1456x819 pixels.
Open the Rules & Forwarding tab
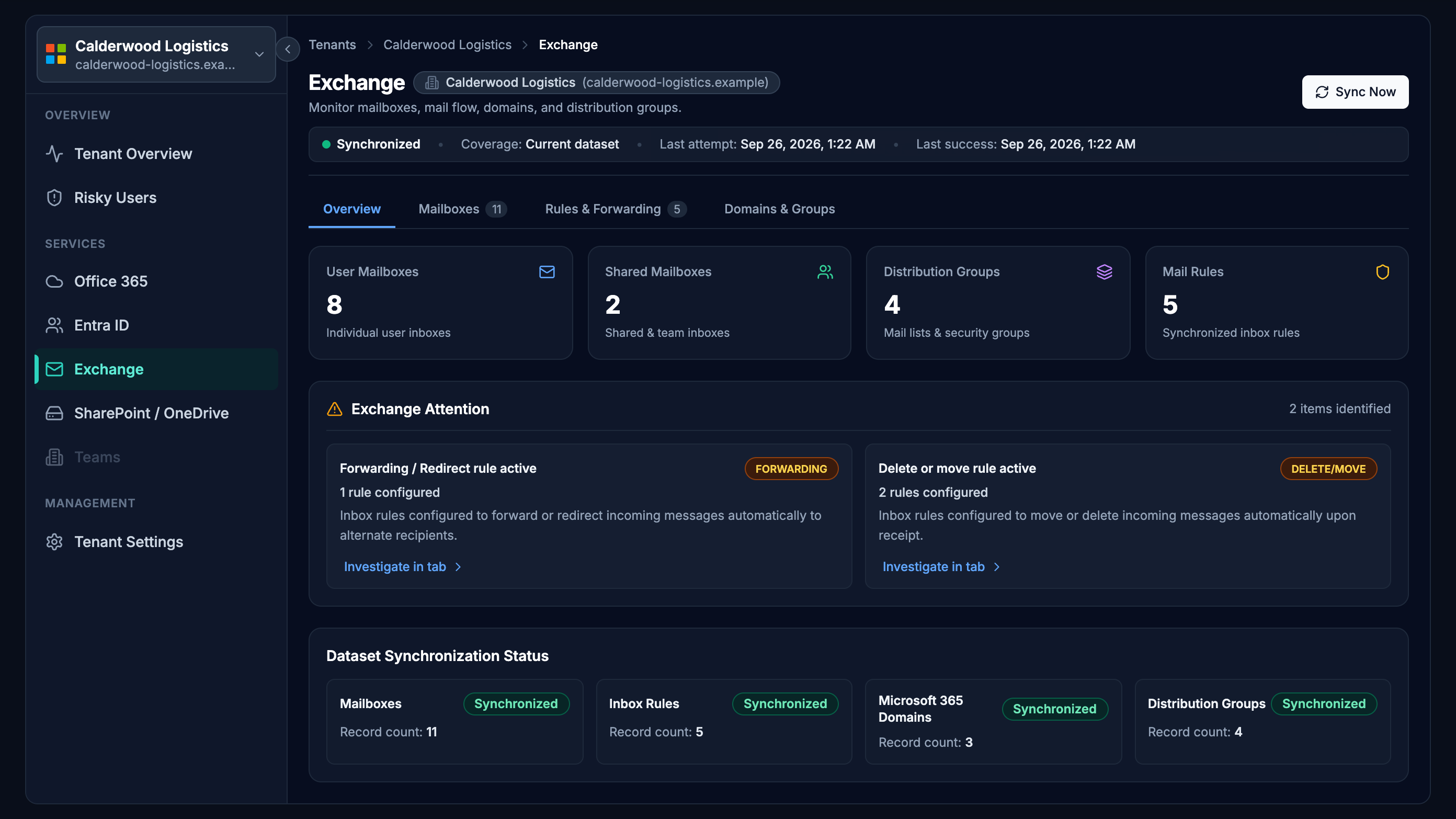click(x=616, y=209)
